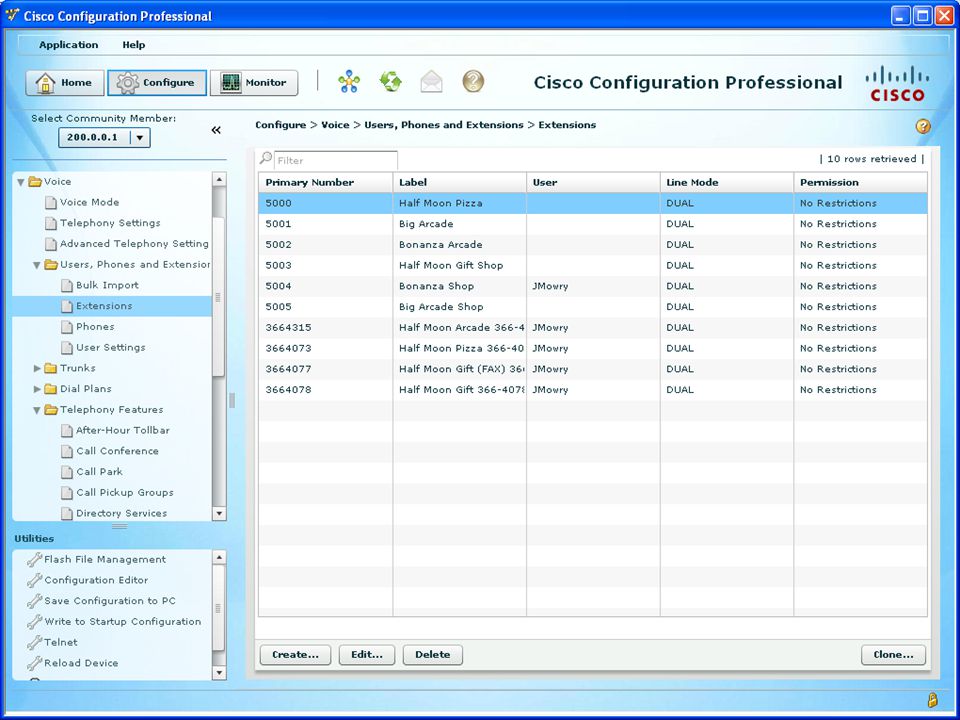Open the community member dropdown
The image size is (960, 720).
pos(140,138)
